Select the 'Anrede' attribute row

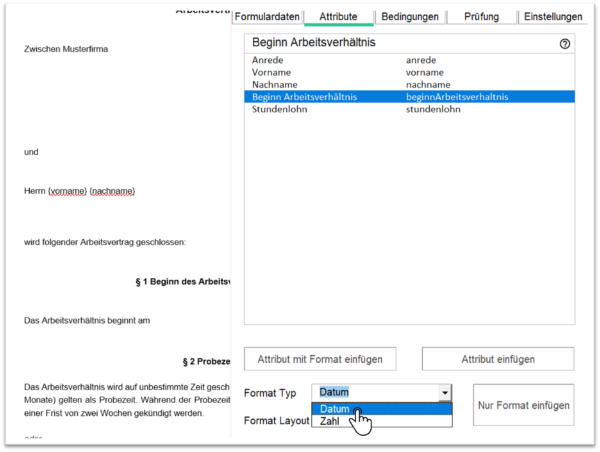pyautogui.click(x=409, y=60)
